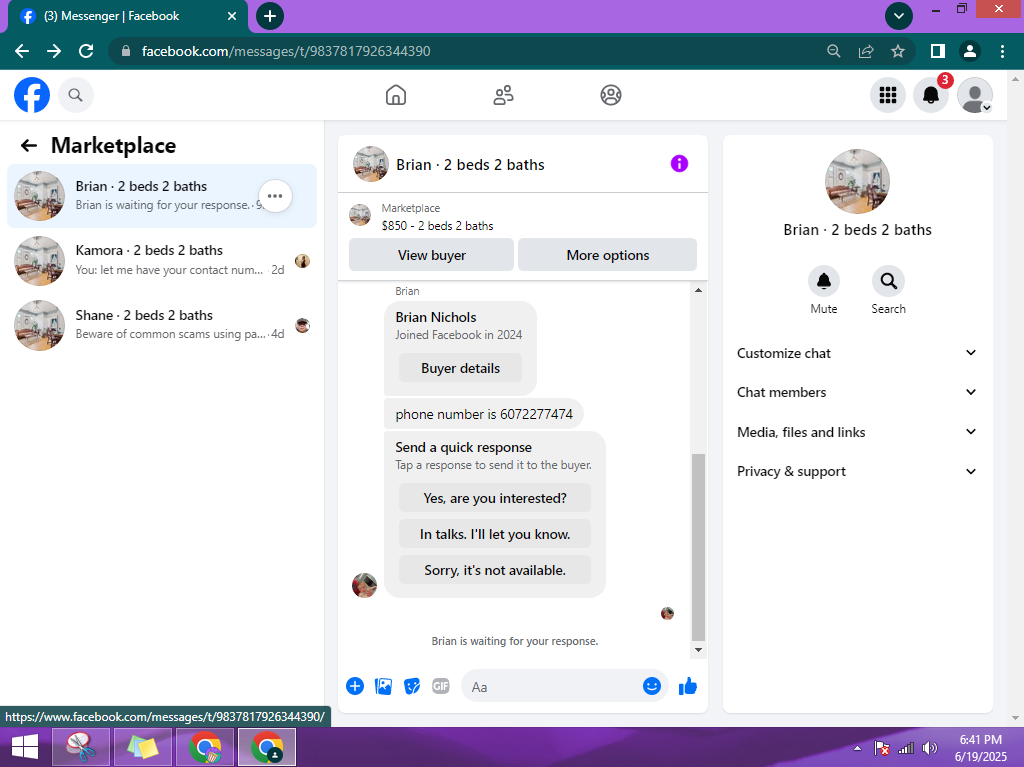Expand Media, files and links
The height and width of the screenshot is (767, 1024).
tap(857, 432)
